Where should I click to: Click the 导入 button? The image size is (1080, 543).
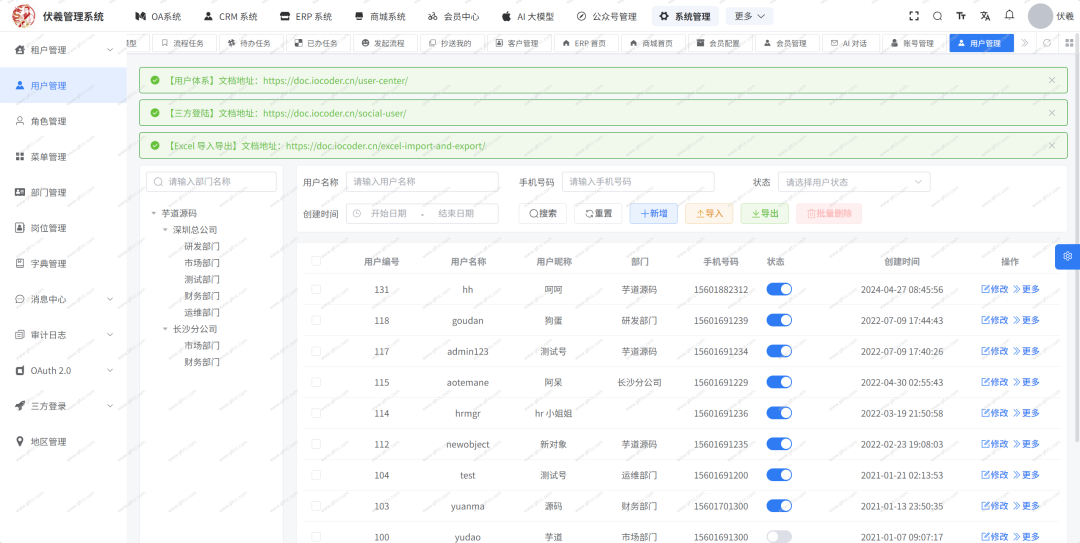coord(709,214)
